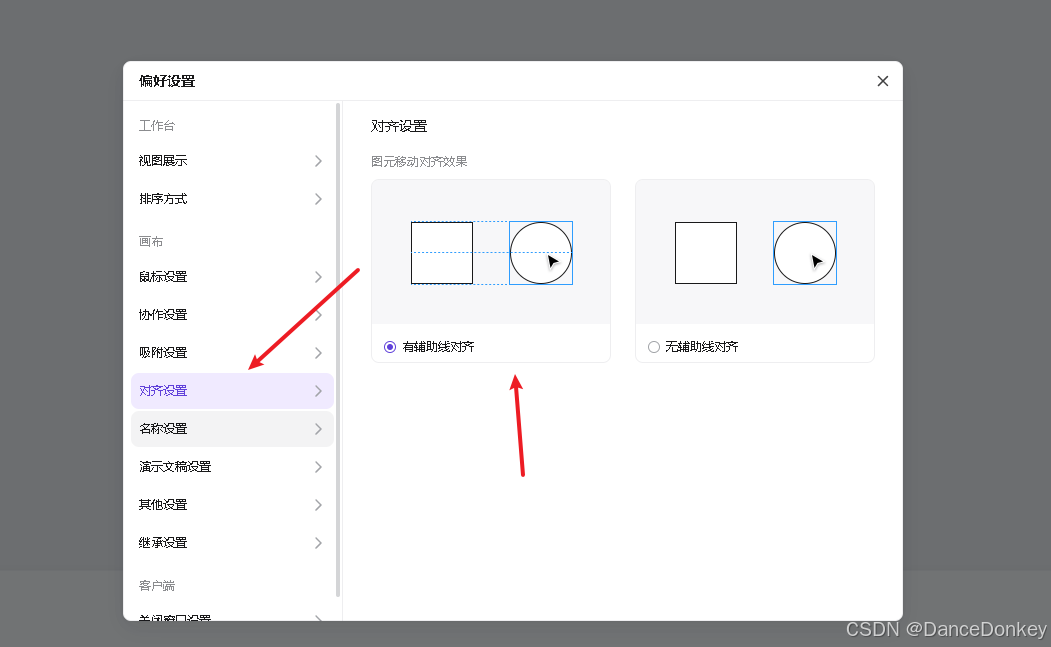Image resolution: width=1051 pixels, height=647 pixels.
Task: Close the 偏好设置 dialog with X
Action: (882, 81)
